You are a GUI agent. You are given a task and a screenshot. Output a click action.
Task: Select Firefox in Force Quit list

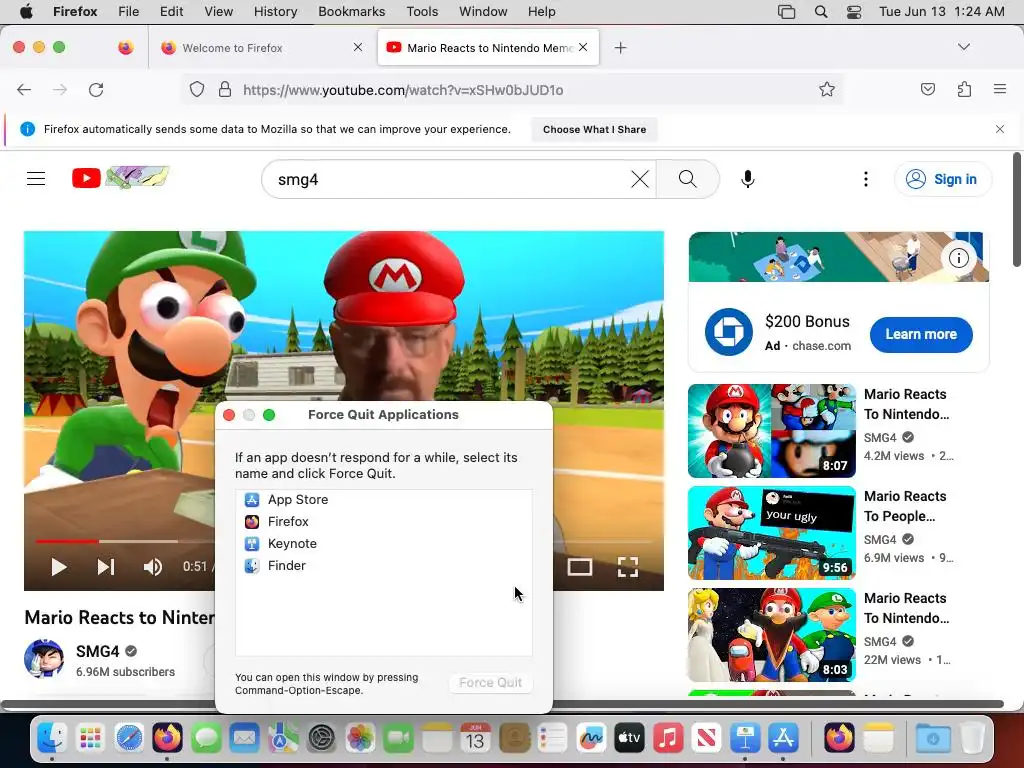[383, 522]
